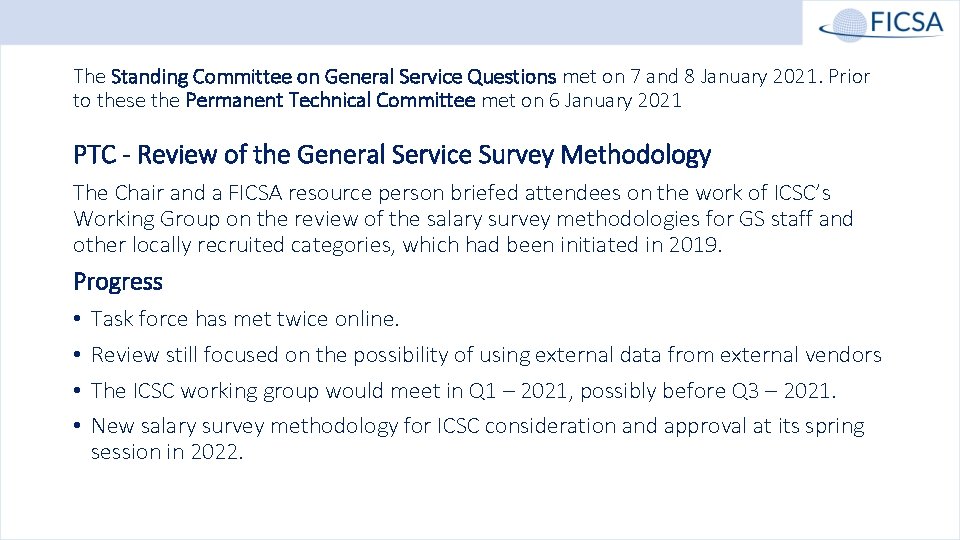Click the bullet dot before 'Review still focused'
The height and width of the screenshot is (540, 960).
[77, 356]
